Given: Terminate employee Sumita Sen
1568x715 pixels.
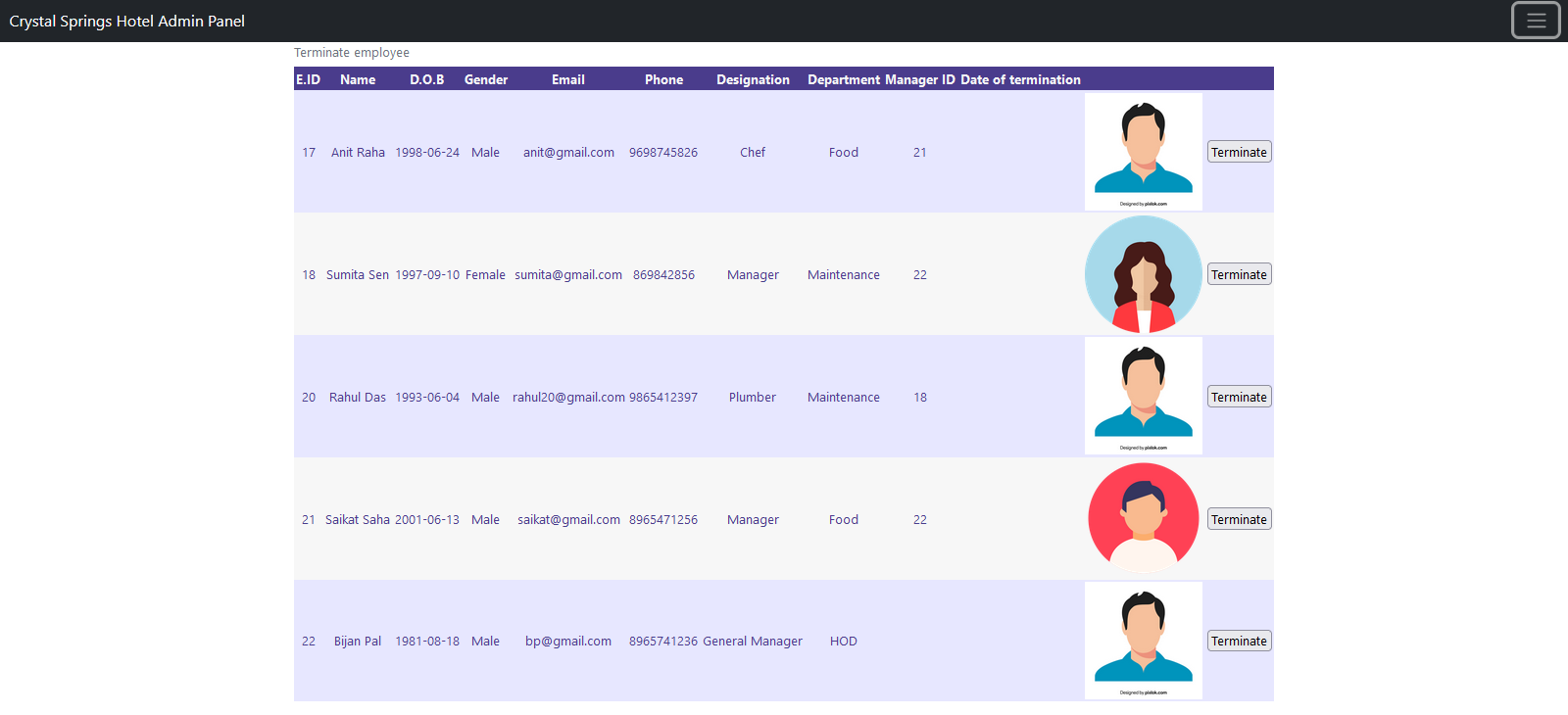Looking at the screenshot, I should pos(1239,274).
